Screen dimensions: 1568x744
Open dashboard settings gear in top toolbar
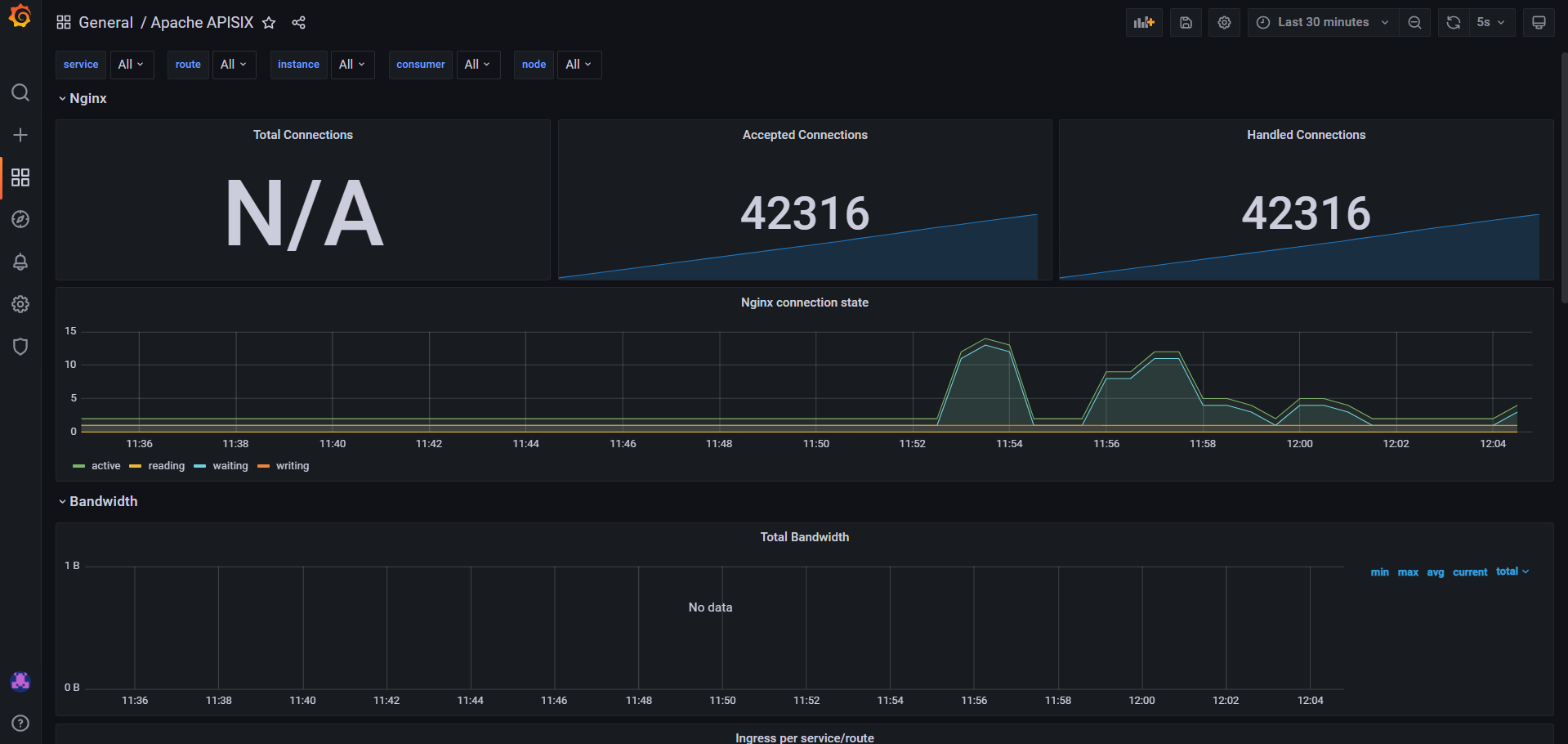[1224, 23]
